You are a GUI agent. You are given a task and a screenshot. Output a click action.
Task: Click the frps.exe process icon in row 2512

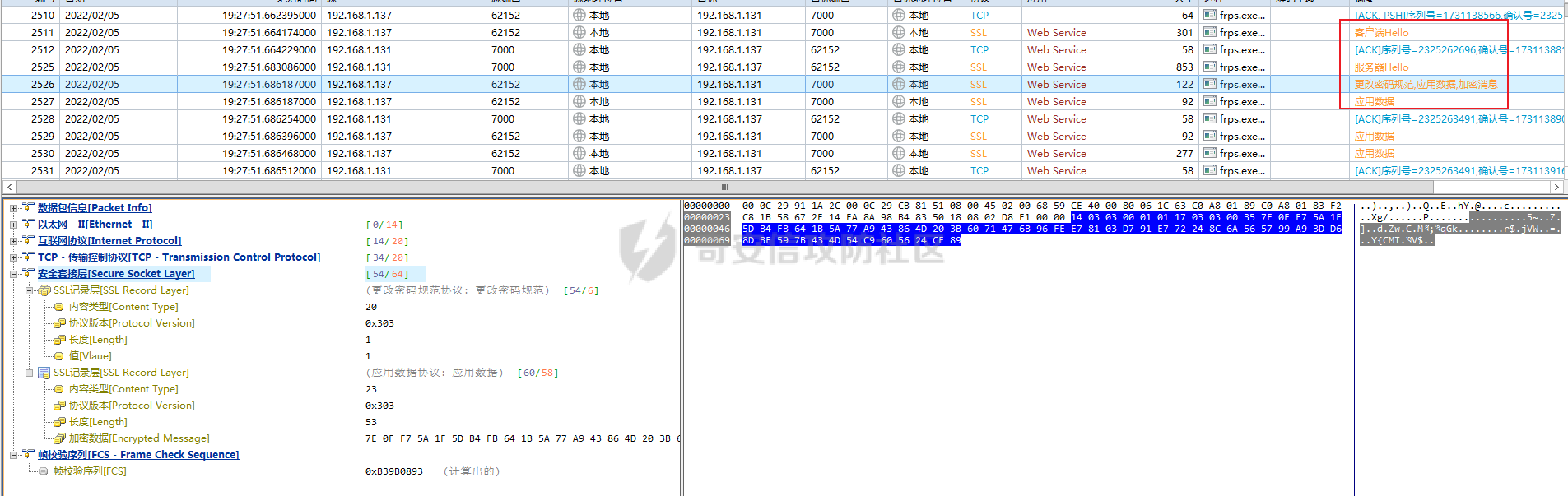1210,49
